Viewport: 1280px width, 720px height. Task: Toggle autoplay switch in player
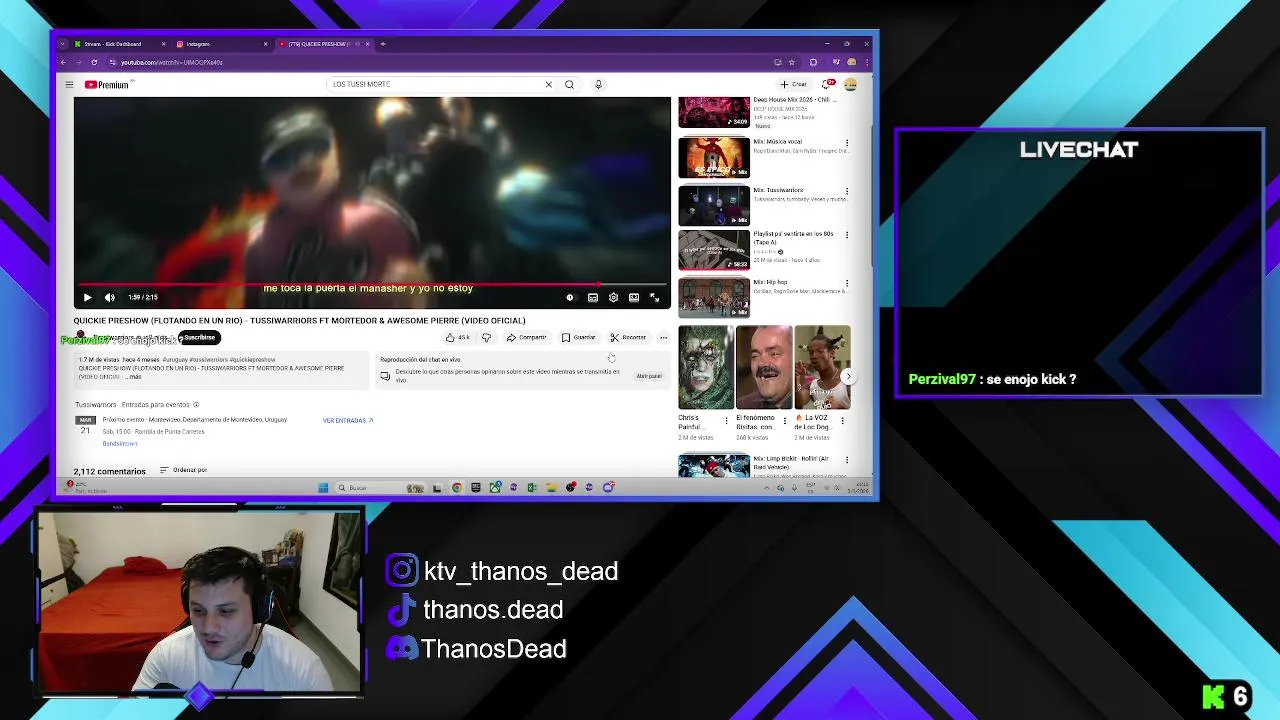pos(570,297)
